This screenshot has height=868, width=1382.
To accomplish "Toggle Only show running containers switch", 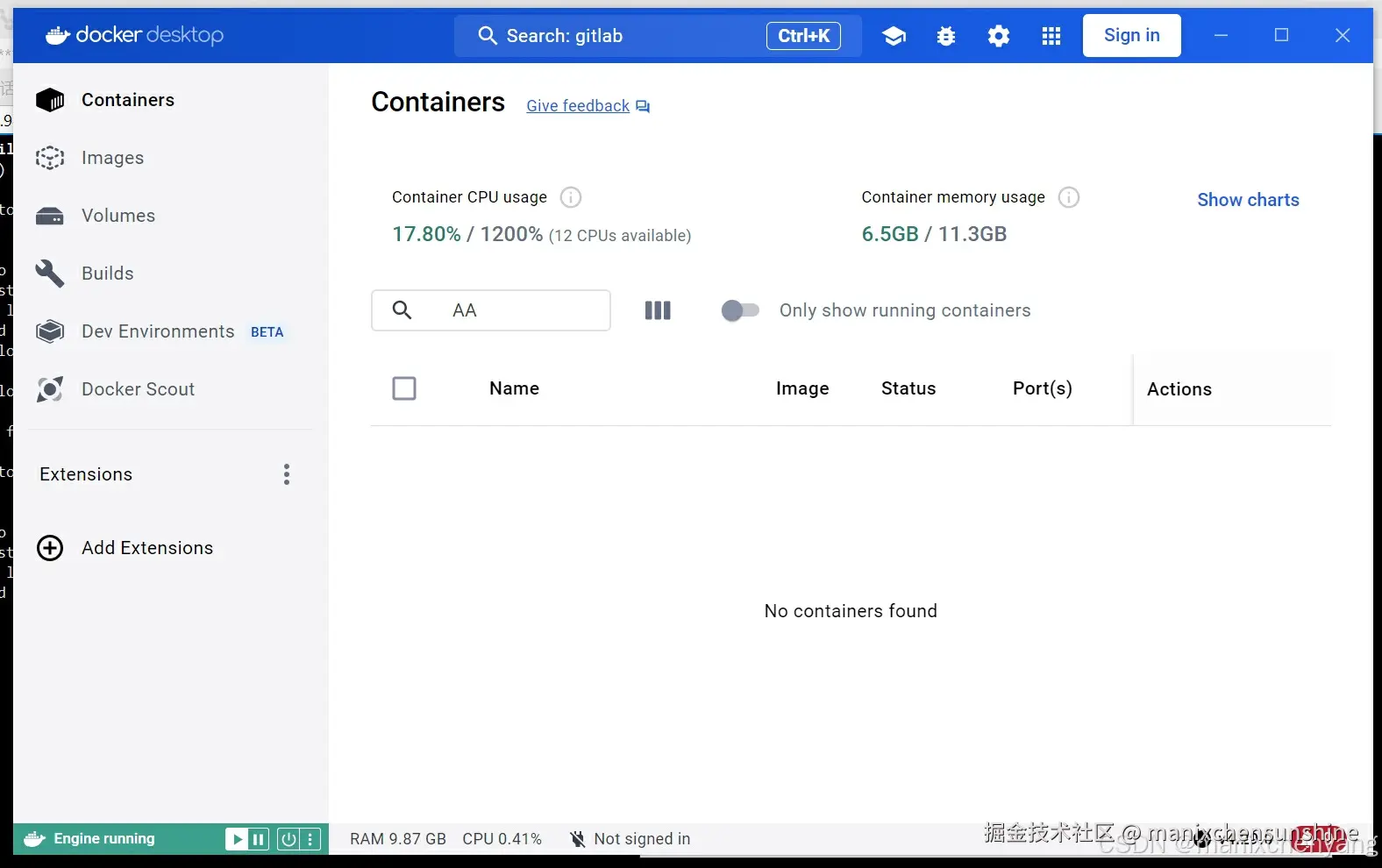I will [740, 310].
